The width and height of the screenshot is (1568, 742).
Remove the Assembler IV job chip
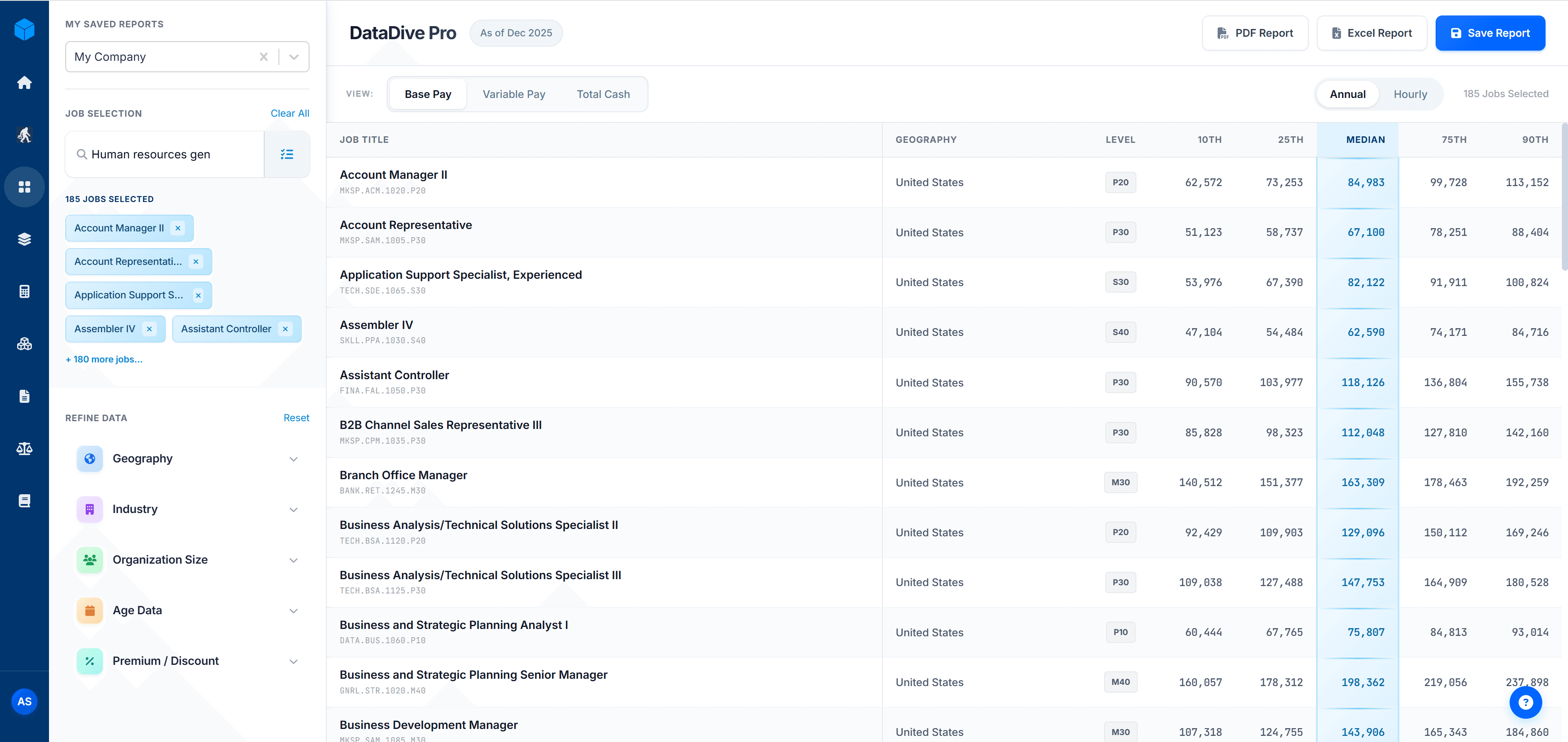[x=149, y=329]
